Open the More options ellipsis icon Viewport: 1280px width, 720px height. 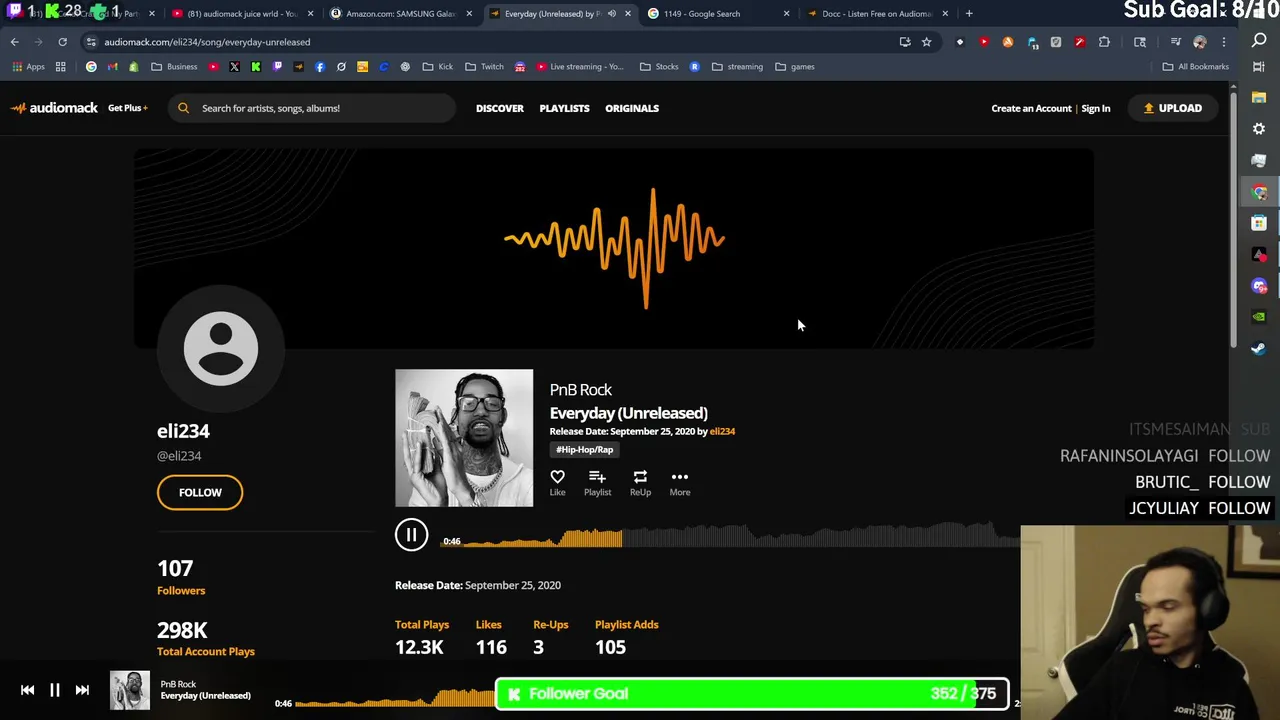pyautogui.click(x=680, y=477)
